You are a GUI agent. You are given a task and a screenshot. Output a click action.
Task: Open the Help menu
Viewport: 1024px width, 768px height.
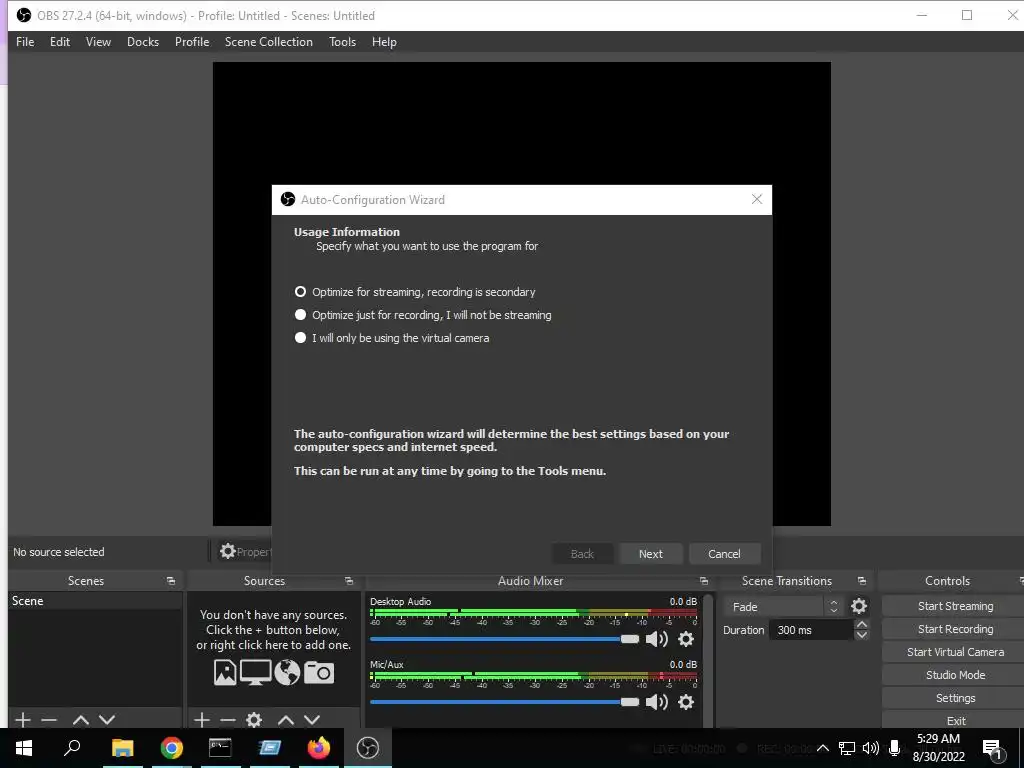click(x=385, y=42)
